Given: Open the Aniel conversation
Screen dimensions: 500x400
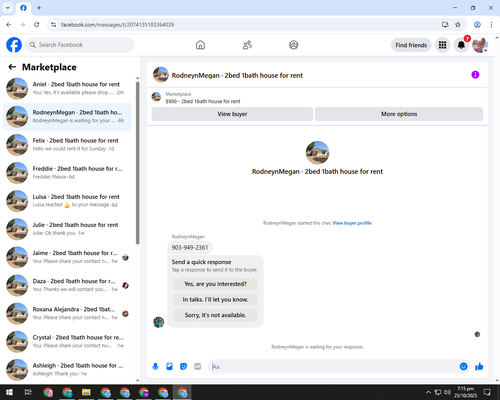Looking at the screenshot, I should click(68, 88).
